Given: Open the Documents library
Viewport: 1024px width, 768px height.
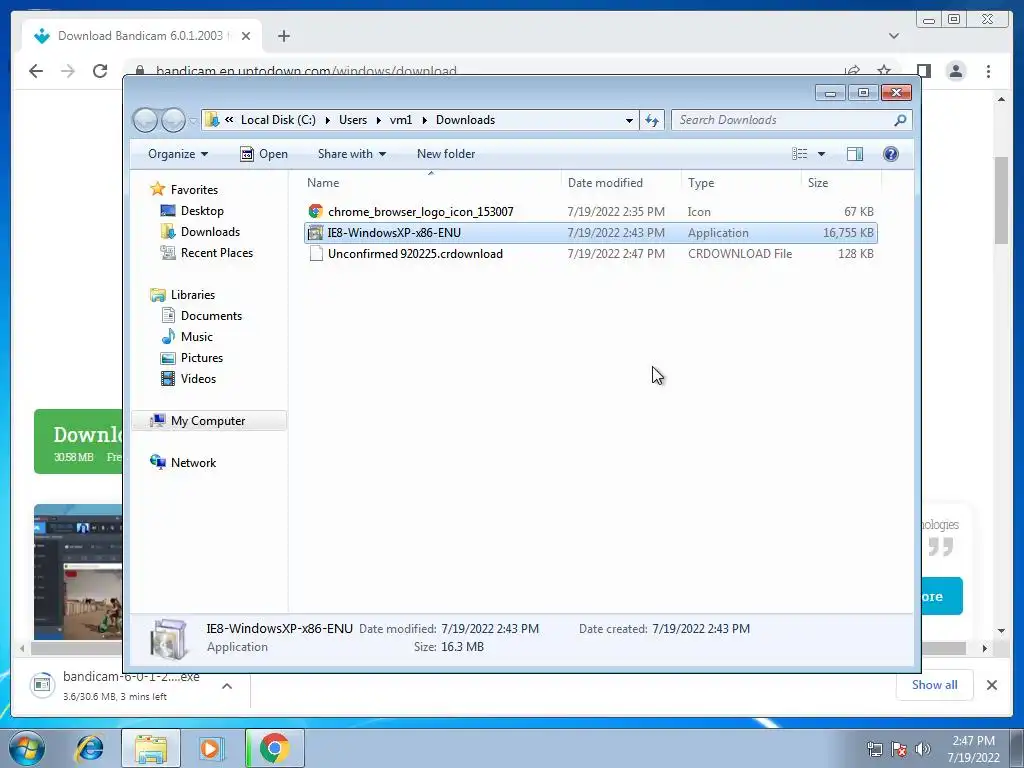Looking at the screenshot, I should click(x=211, y=315).
